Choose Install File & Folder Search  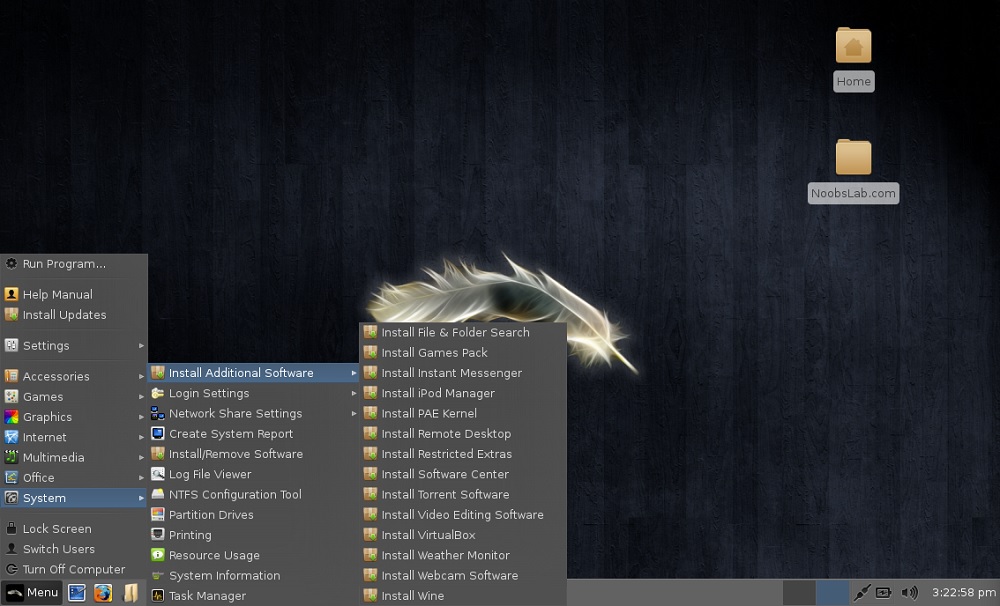[x=463, y=332]
